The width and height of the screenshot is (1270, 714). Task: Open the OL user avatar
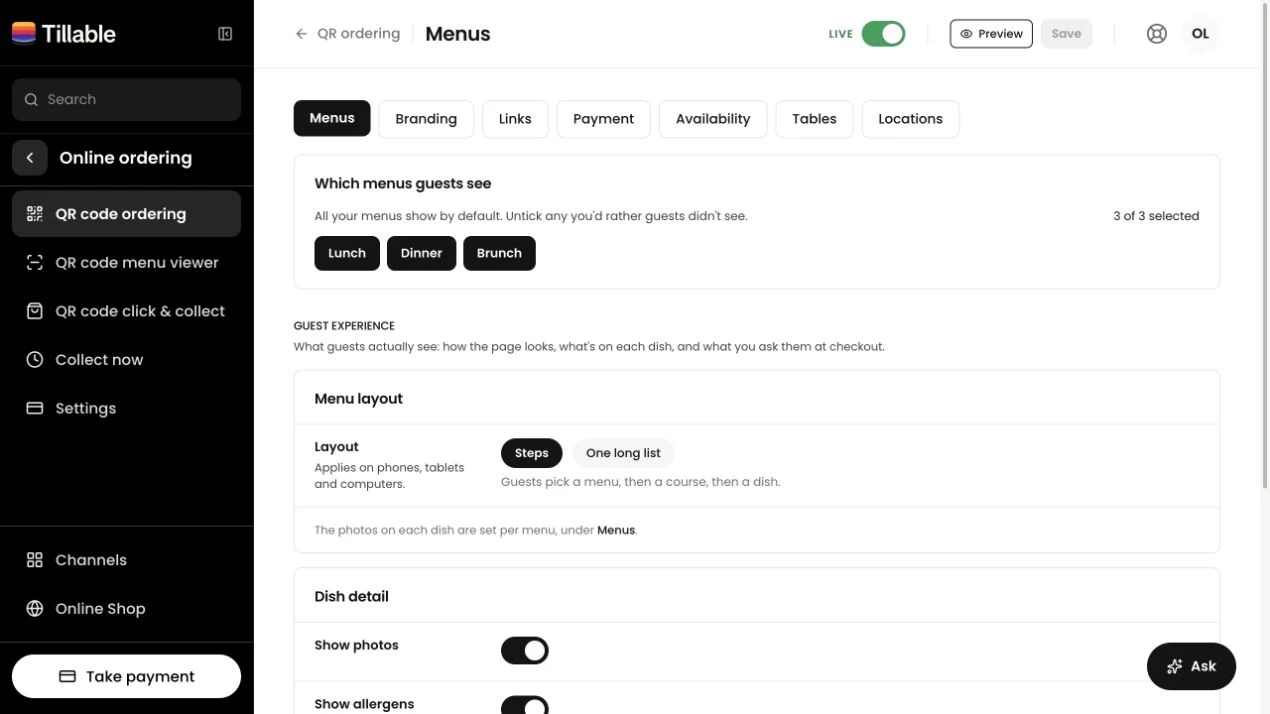pyautogui.click(x=1201, y=34)
